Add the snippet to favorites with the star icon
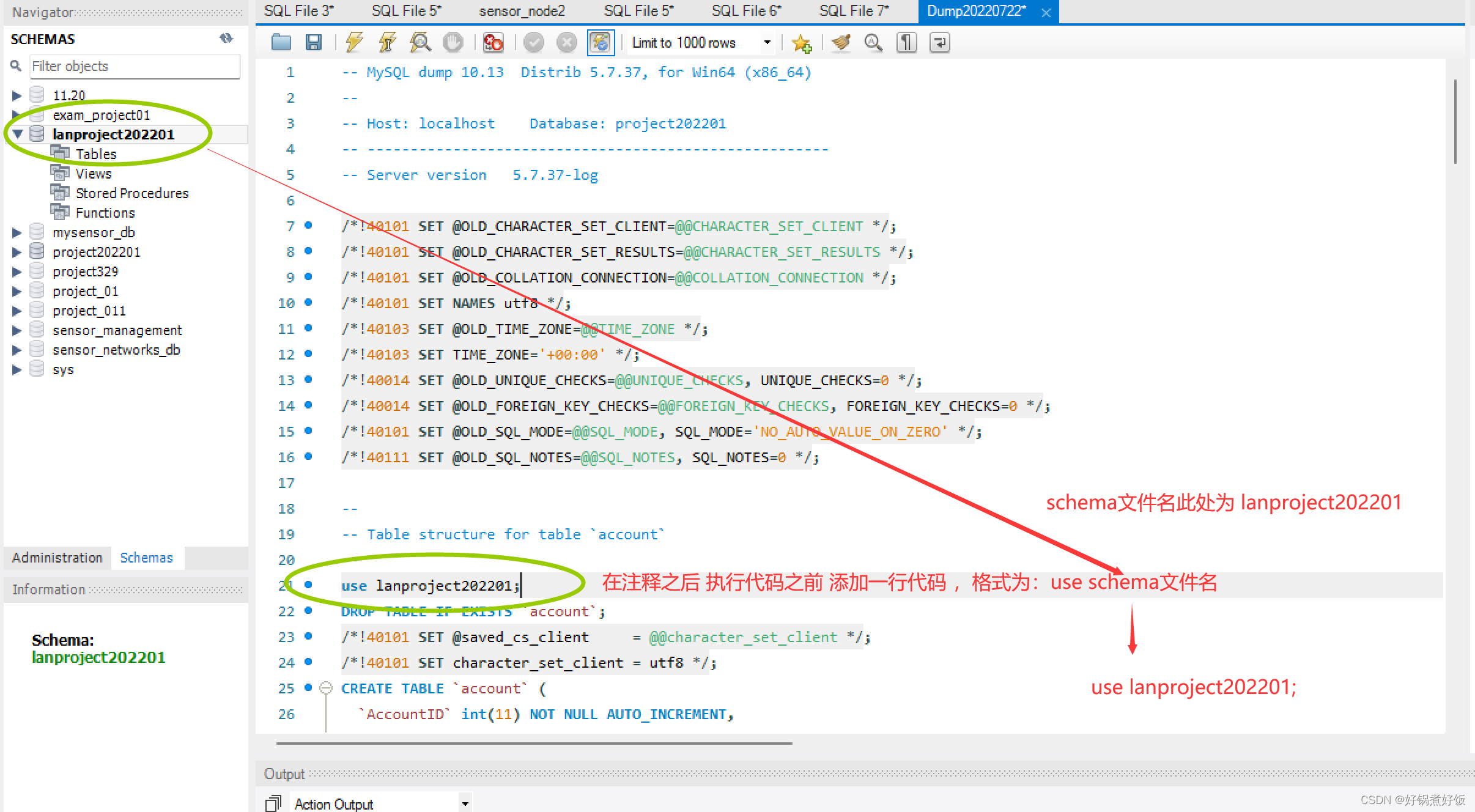This screenshot has width=1475, height=812. (801, 42)
